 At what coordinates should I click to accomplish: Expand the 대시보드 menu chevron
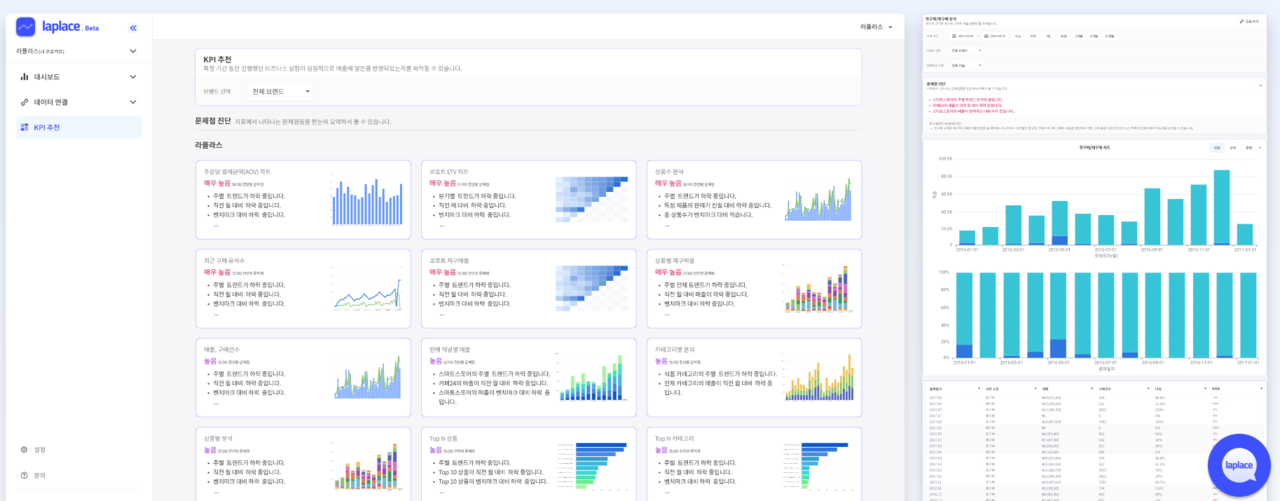[133, 76]
